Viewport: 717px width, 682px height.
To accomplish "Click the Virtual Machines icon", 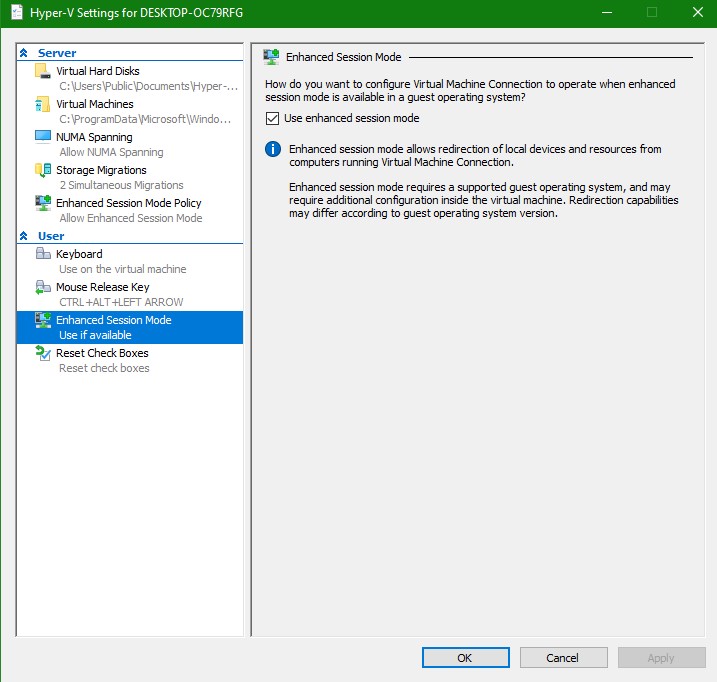I will click(x=42, y=104).
